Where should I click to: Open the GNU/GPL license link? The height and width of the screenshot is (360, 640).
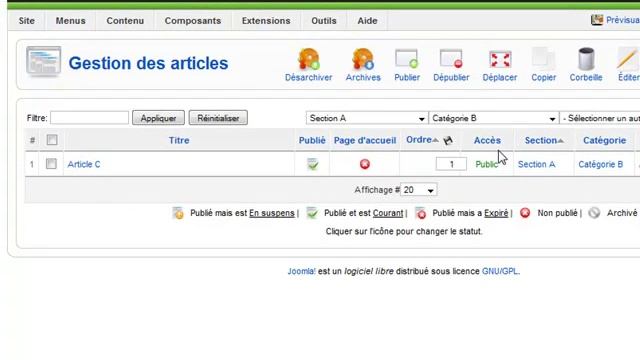(x=500, y=271)
